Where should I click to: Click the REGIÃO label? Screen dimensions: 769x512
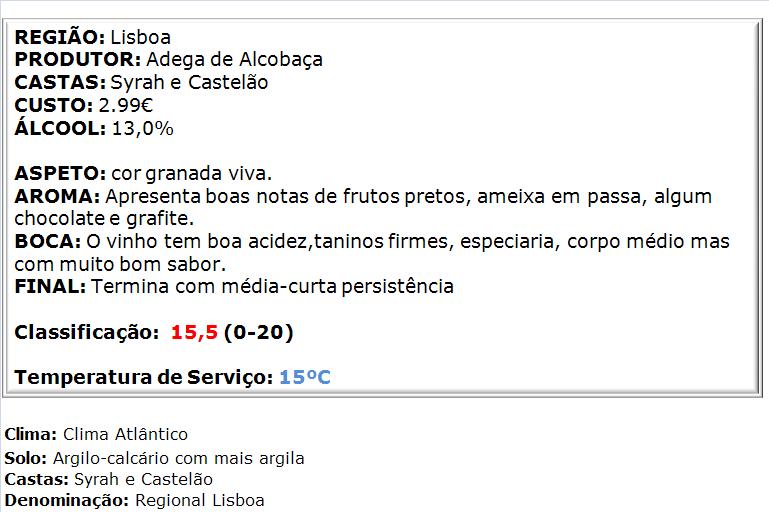(59, 37)
